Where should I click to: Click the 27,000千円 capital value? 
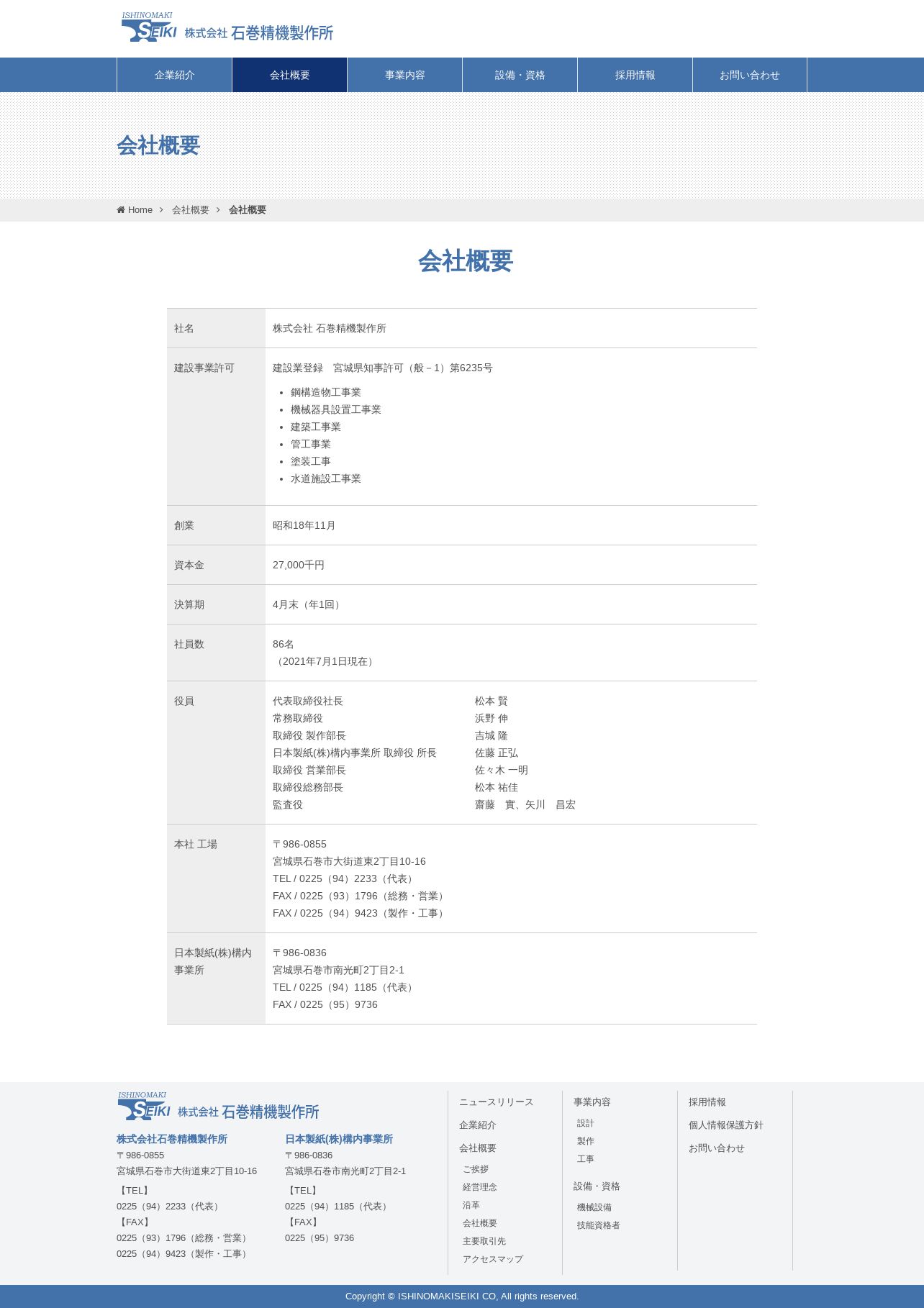click(299, 565)
